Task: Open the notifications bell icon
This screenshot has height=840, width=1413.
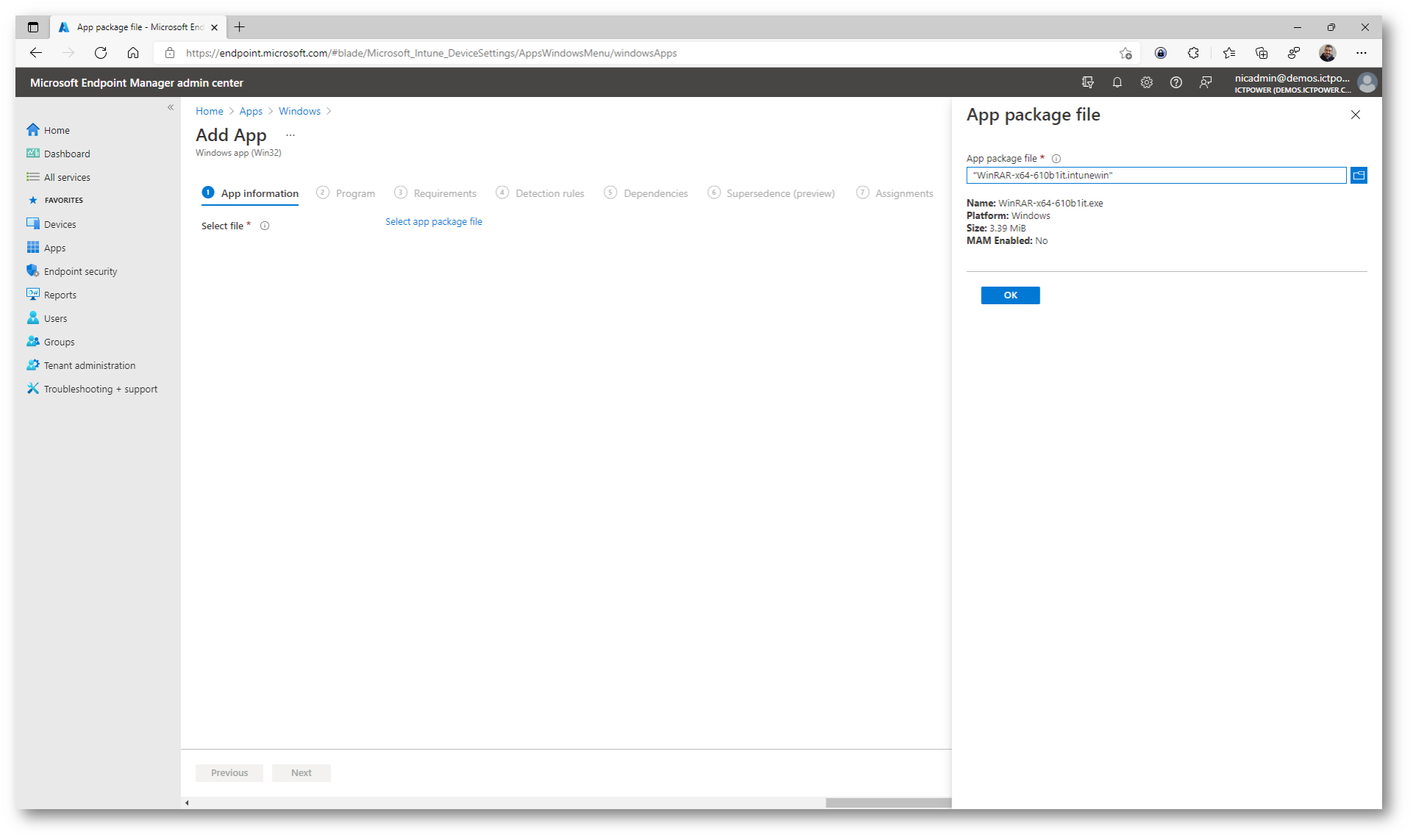Action: tap(1117, 82)
